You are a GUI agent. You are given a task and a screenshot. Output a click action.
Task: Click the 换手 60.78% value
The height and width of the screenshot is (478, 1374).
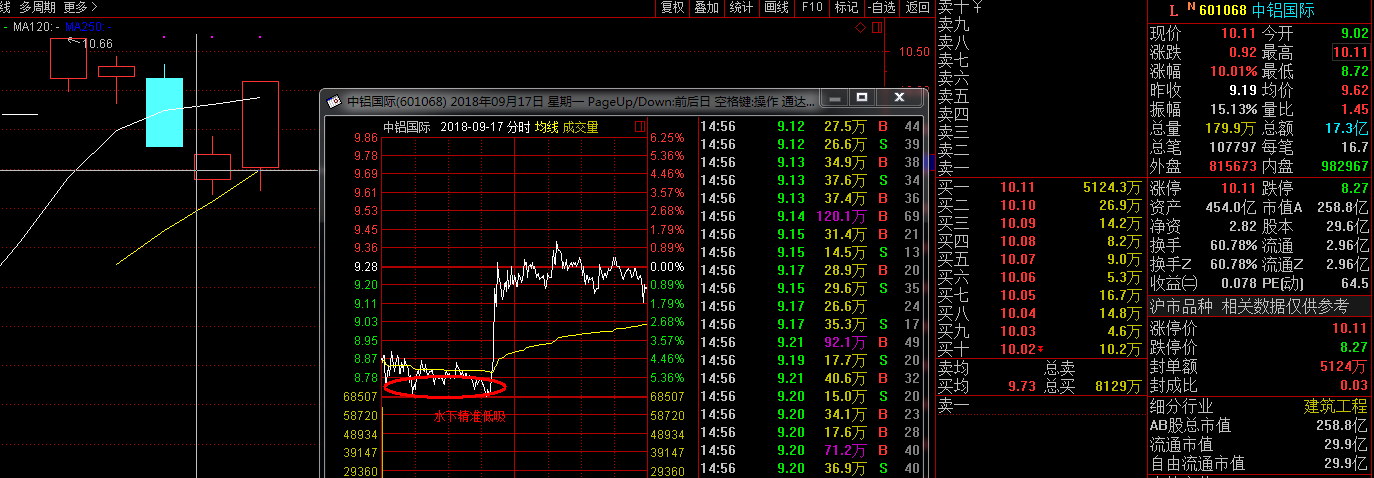point(1232,245)
